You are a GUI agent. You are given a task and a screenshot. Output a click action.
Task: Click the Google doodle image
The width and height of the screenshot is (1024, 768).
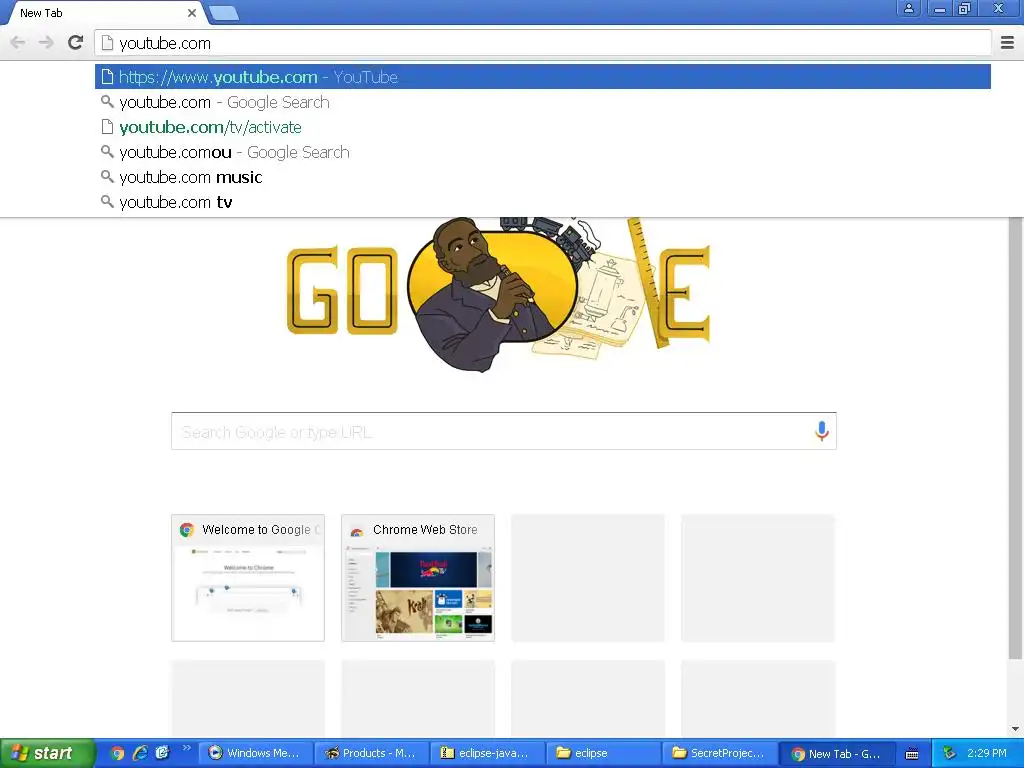(x=499, y=294)
